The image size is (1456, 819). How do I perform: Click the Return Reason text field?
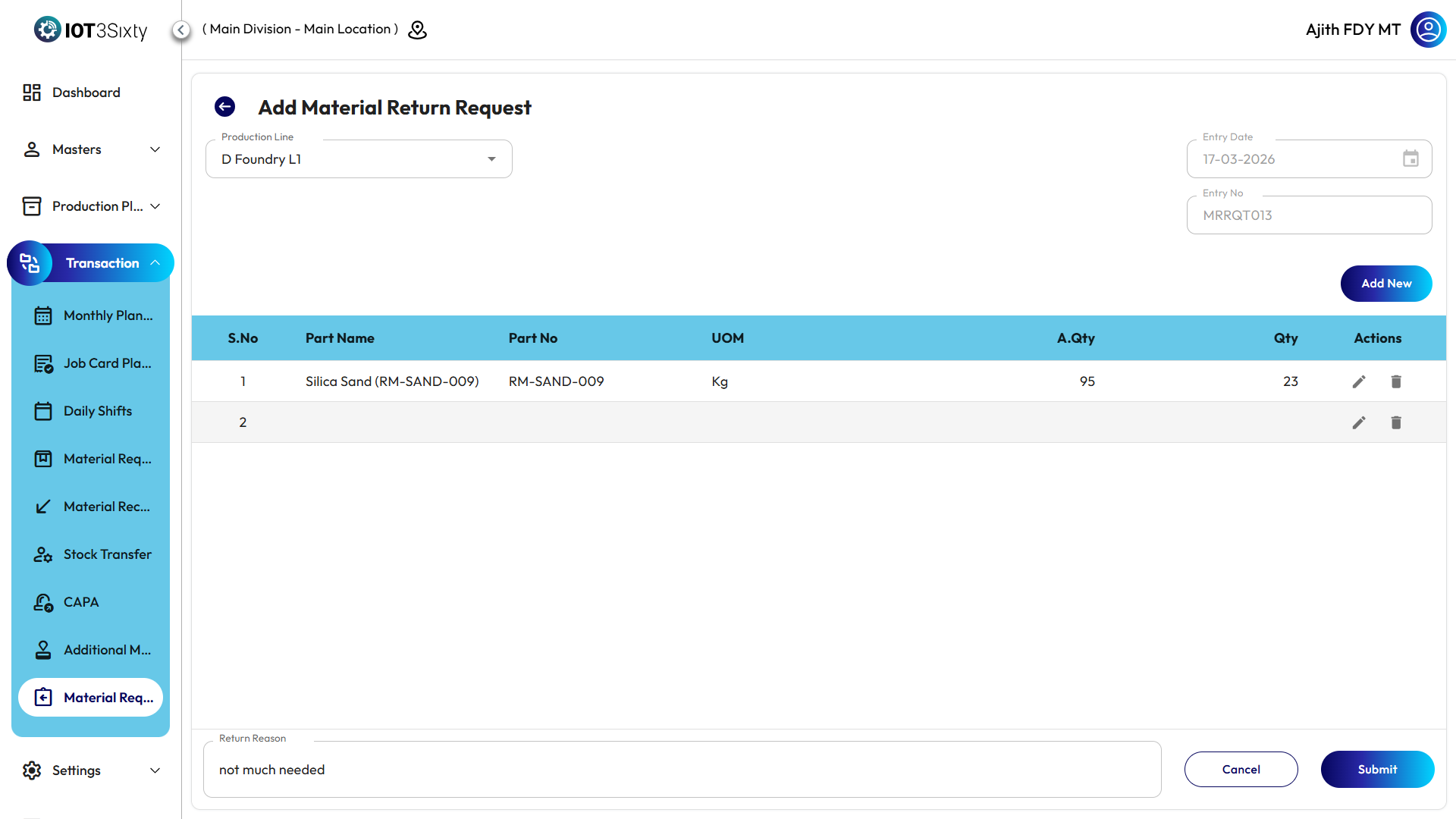point(681,770)
